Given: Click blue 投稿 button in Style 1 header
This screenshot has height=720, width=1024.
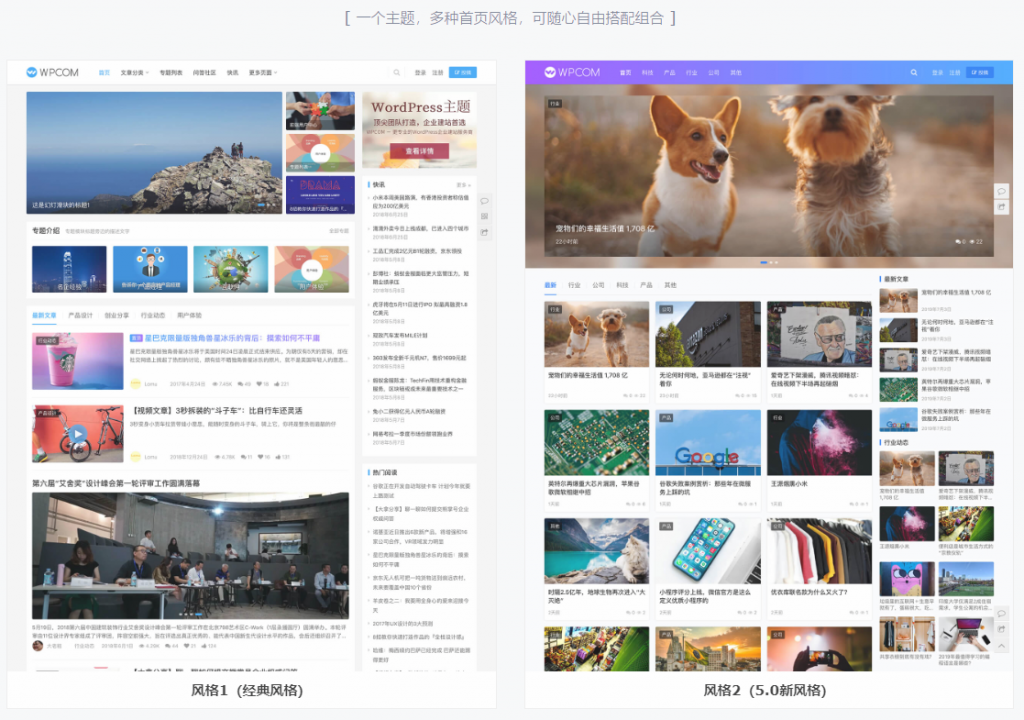Looking at the screenshot, I should pos(463,73).
